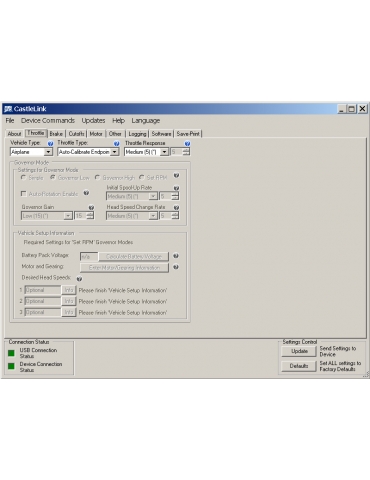Switch to the Logging tab

pyautogui.click(x=137, y=134)
